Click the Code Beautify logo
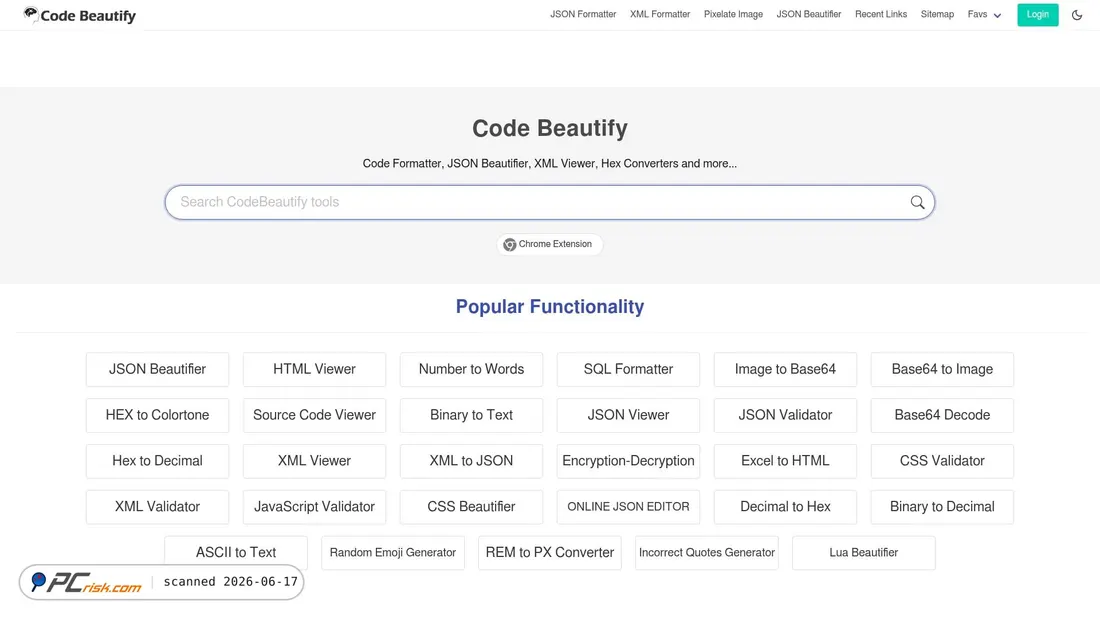Image resolution: width=1100 pixels, height=619 pixels. click(79, 15)
